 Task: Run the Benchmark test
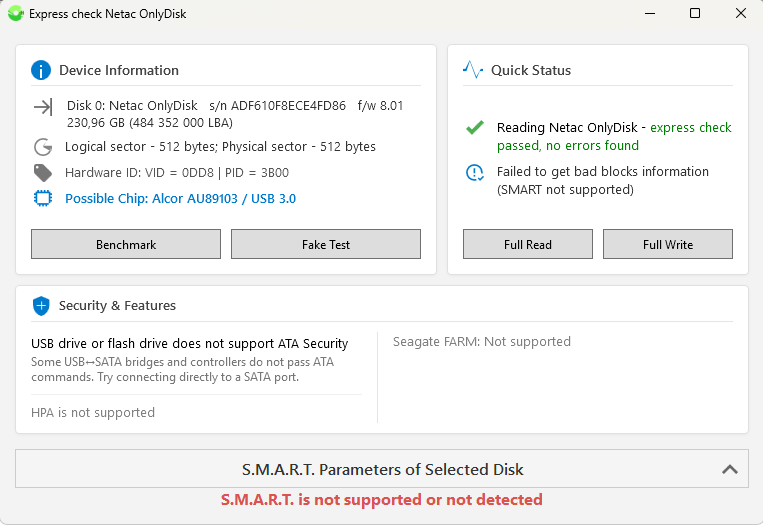[x=126, y=244]
